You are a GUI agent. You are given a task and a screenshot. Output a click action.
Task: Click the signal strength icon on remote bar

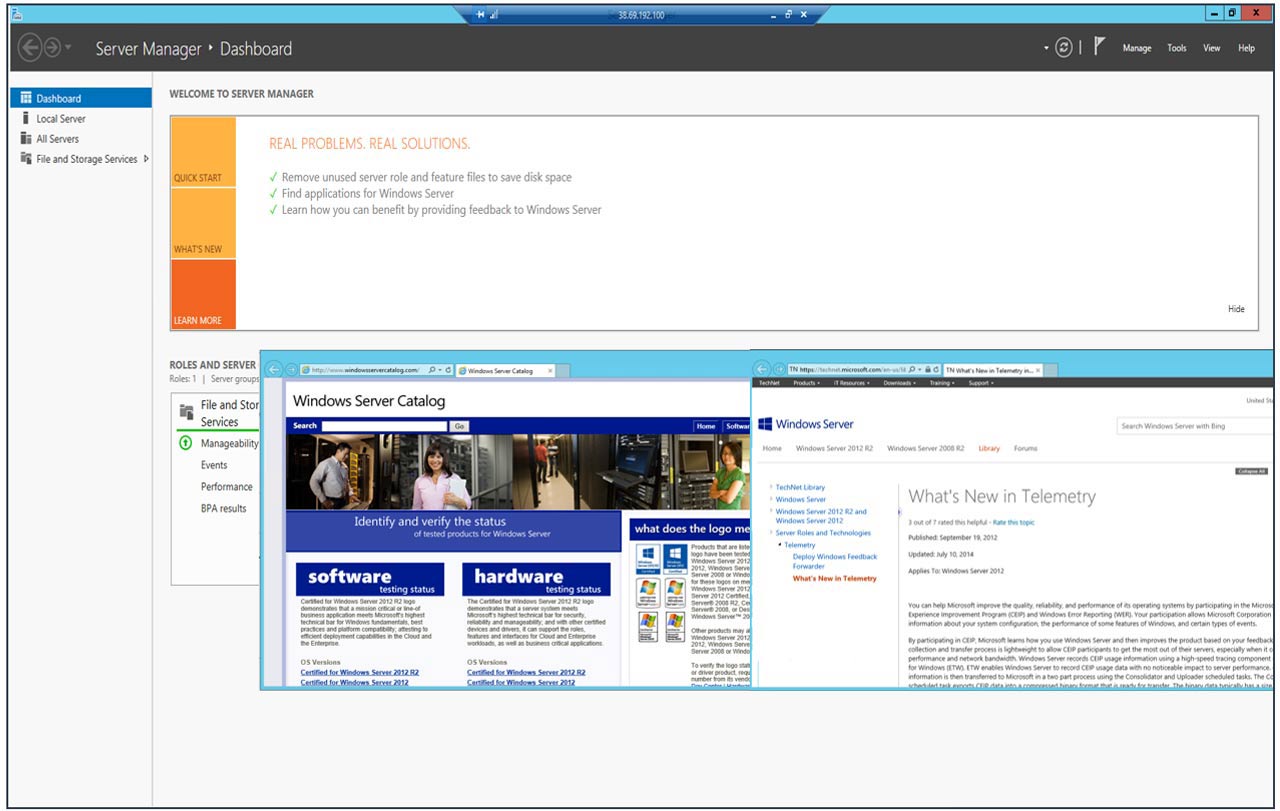pyautogui.click(x=494, y=15)
